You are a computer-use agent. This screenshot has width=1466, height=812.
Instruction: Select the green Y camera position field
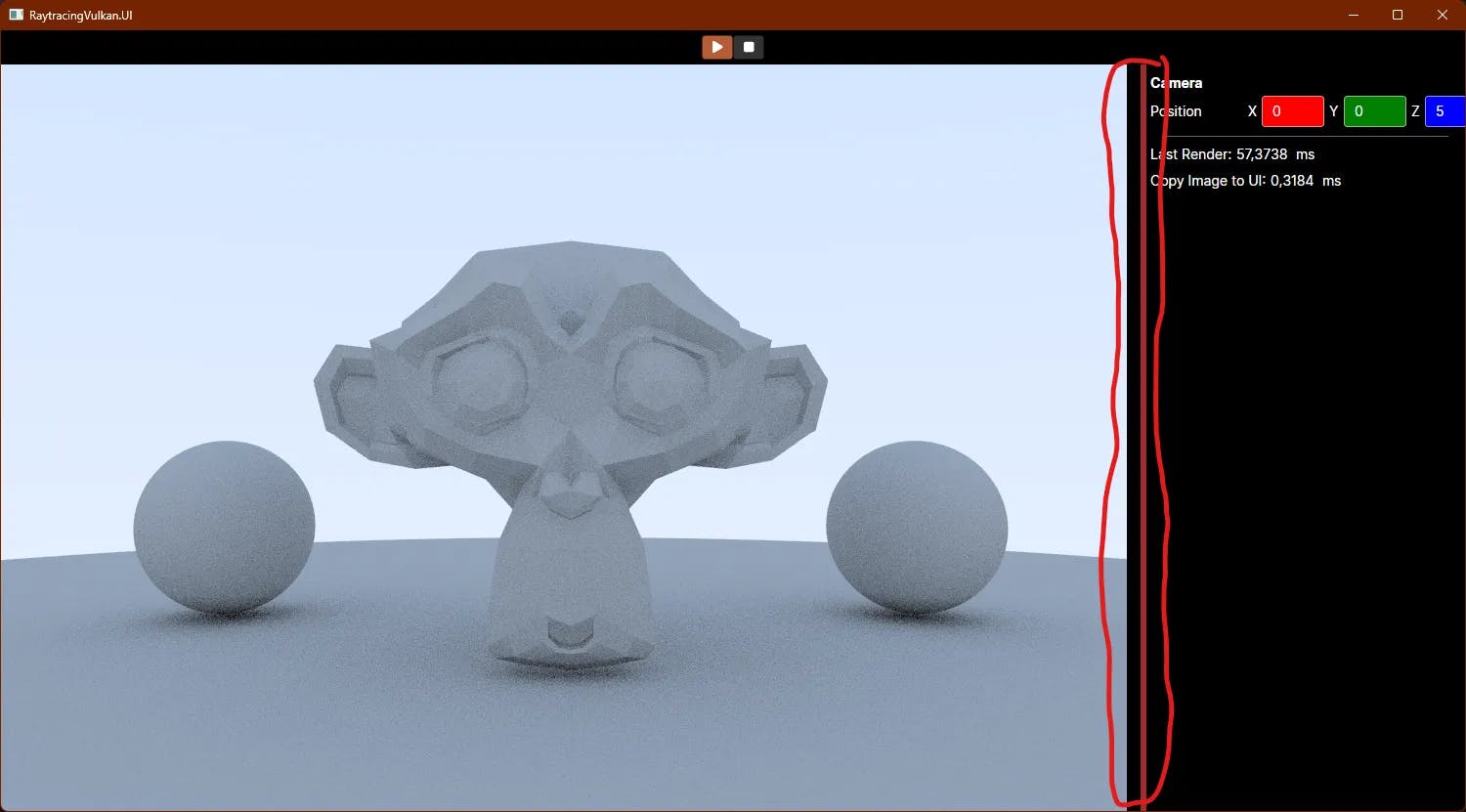(1375, 110)
